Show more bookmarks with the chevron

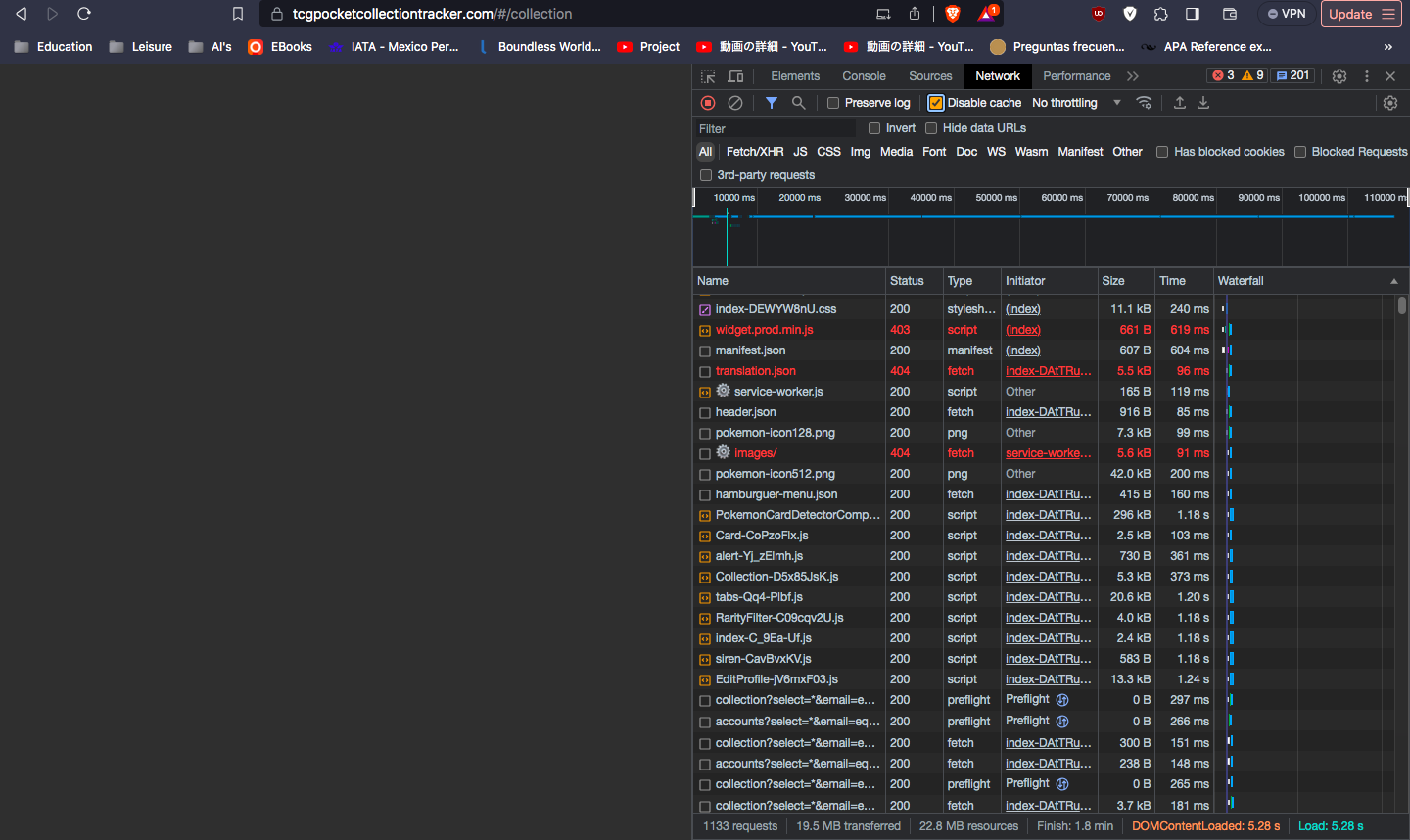click(1387, 47)
